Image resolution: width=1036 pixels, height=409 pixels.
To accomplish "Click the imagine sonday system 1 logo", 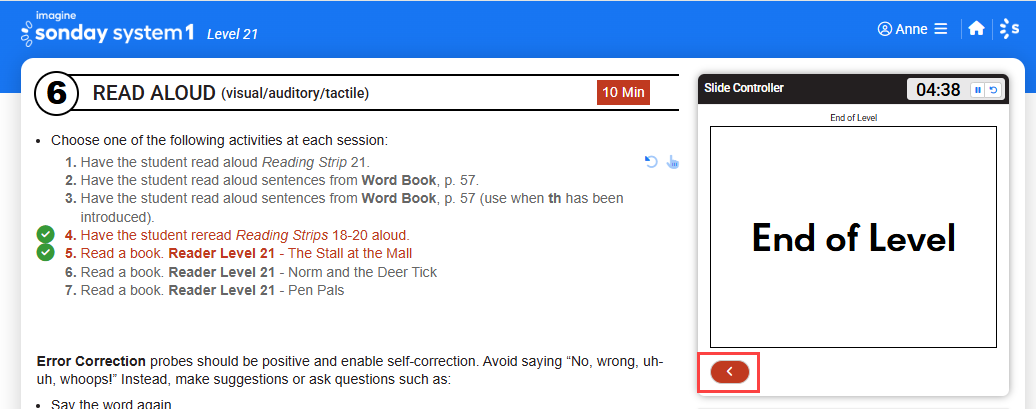I will click(x=107, y=29).
